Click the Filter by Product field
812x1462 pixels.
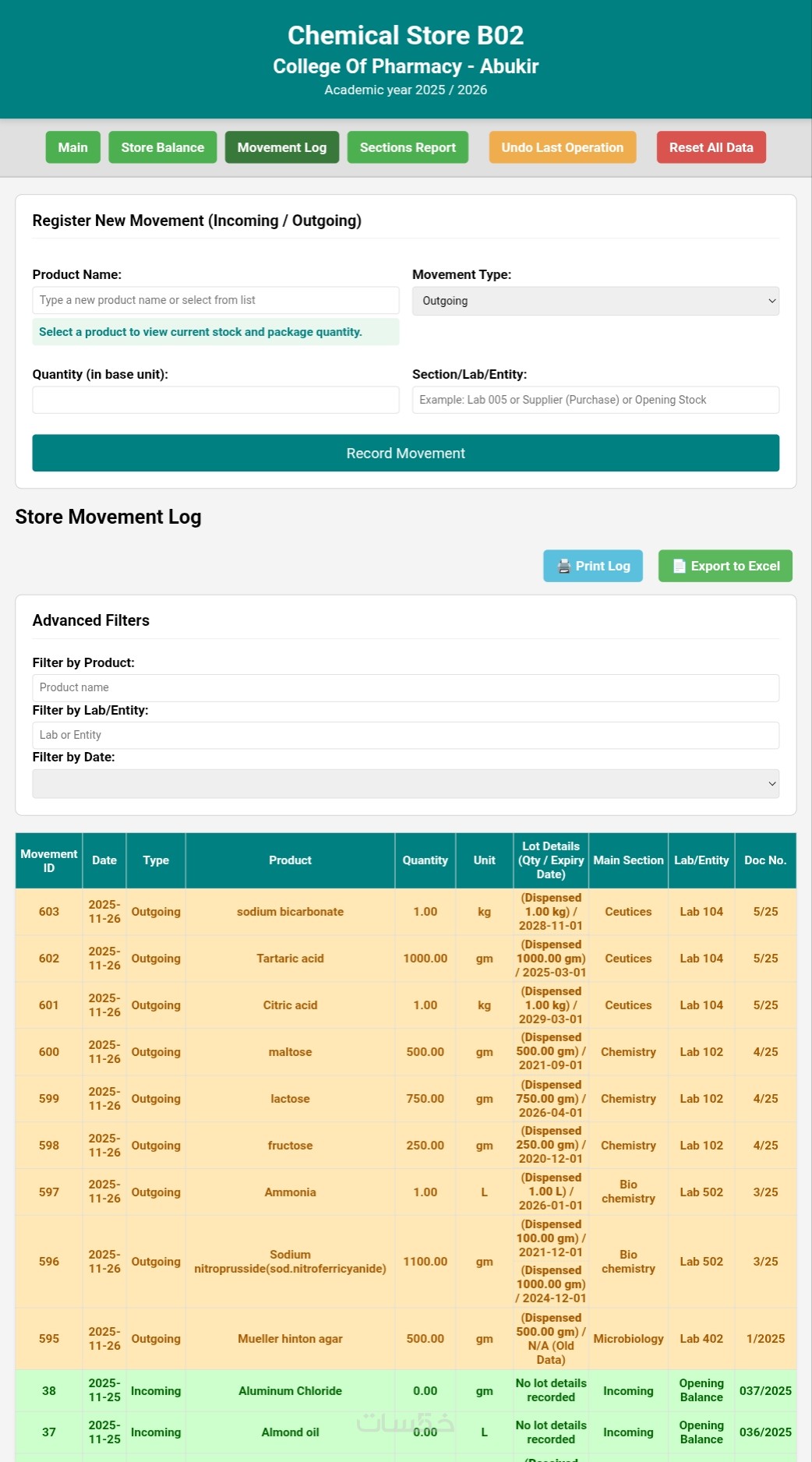405,688
